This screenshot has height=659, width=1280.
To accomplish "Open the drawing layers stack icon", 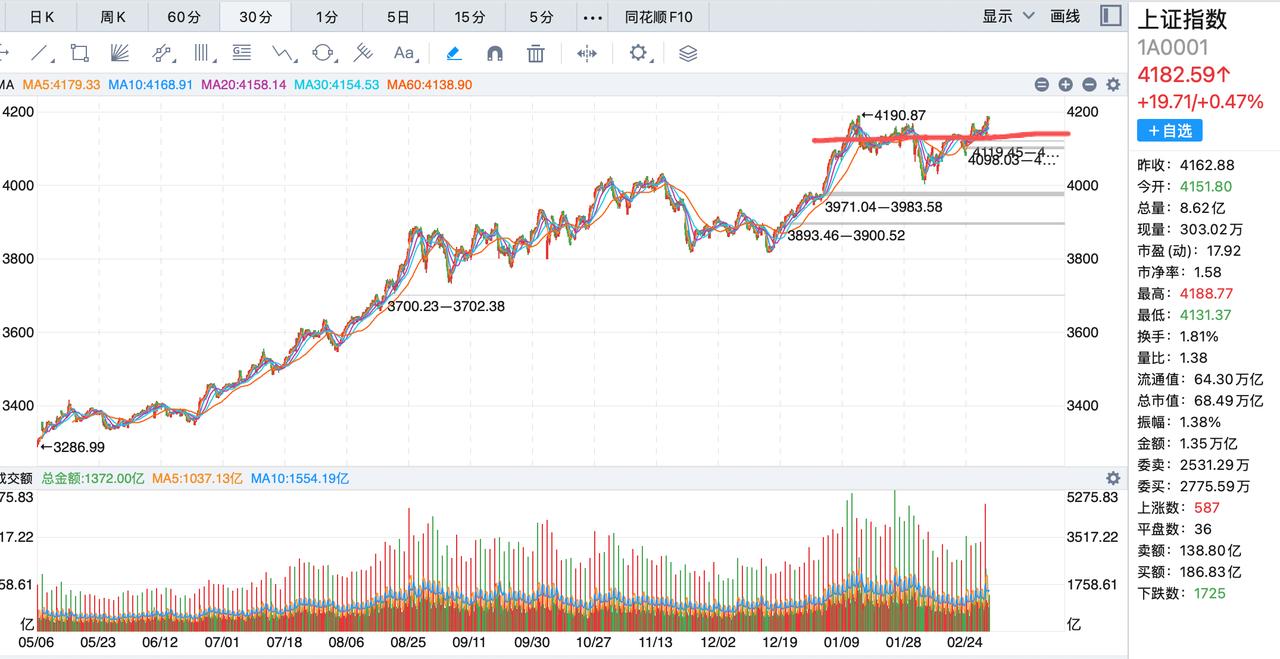I will pos(688,53).
